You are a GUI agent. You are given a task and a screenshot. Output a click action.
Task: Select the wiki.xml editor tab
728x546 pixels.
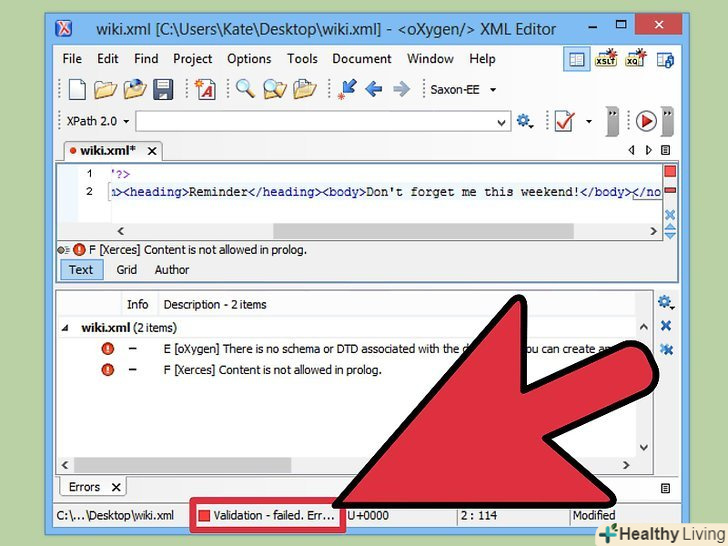pos(107,151)
